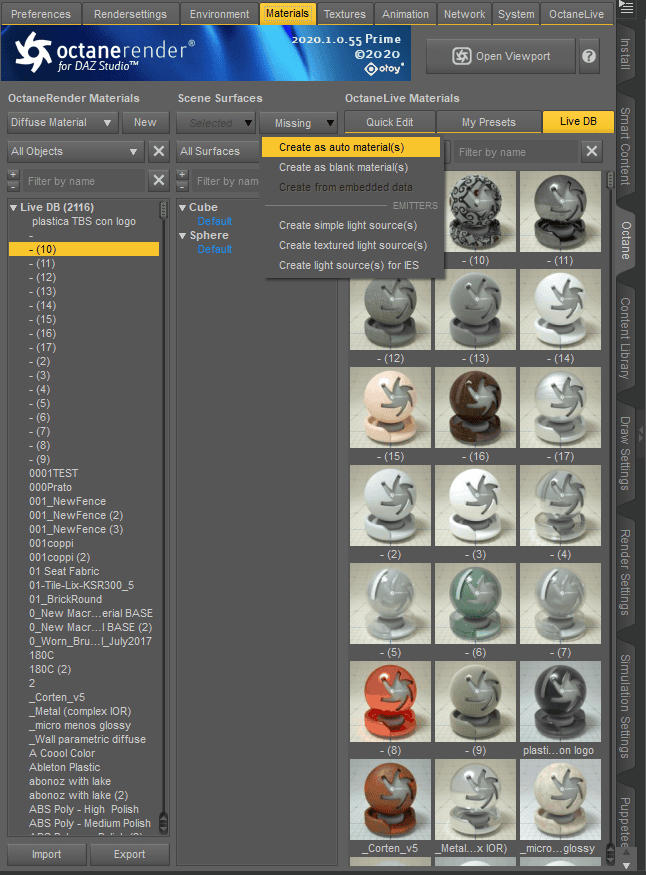Expand all materials with plus icon
This screenshot has width=646, height=875.
click(13, 175)
